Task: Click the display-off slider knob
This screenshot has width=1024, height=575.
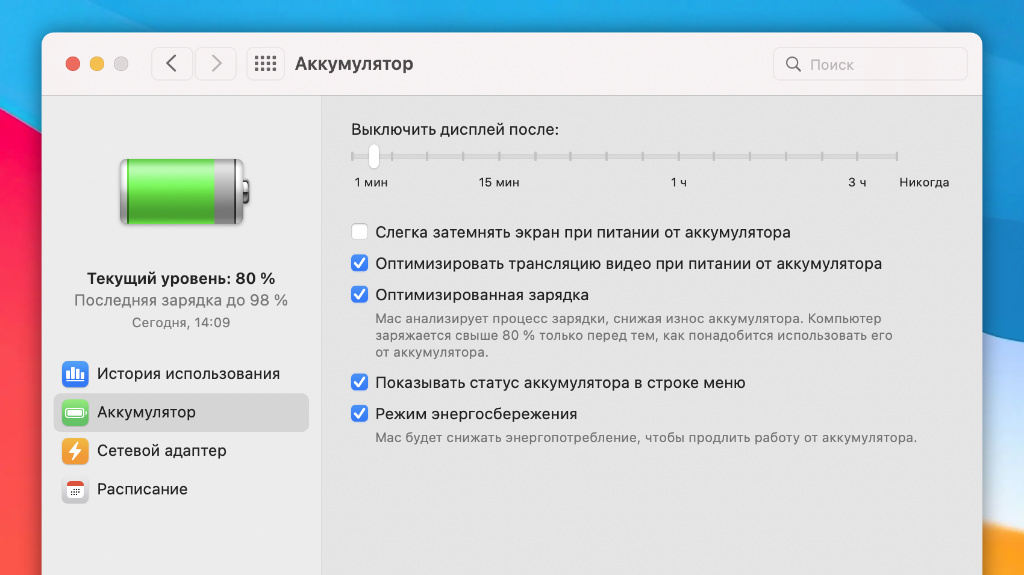Action: 374,156
